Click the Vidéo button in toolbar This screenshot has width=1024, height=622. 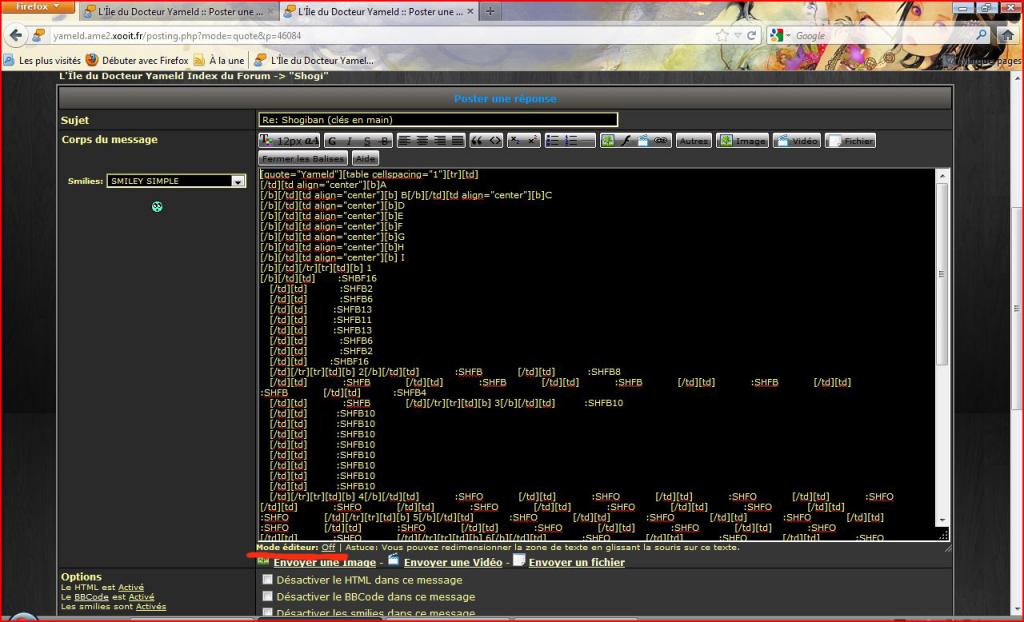(x=797, y=140)
